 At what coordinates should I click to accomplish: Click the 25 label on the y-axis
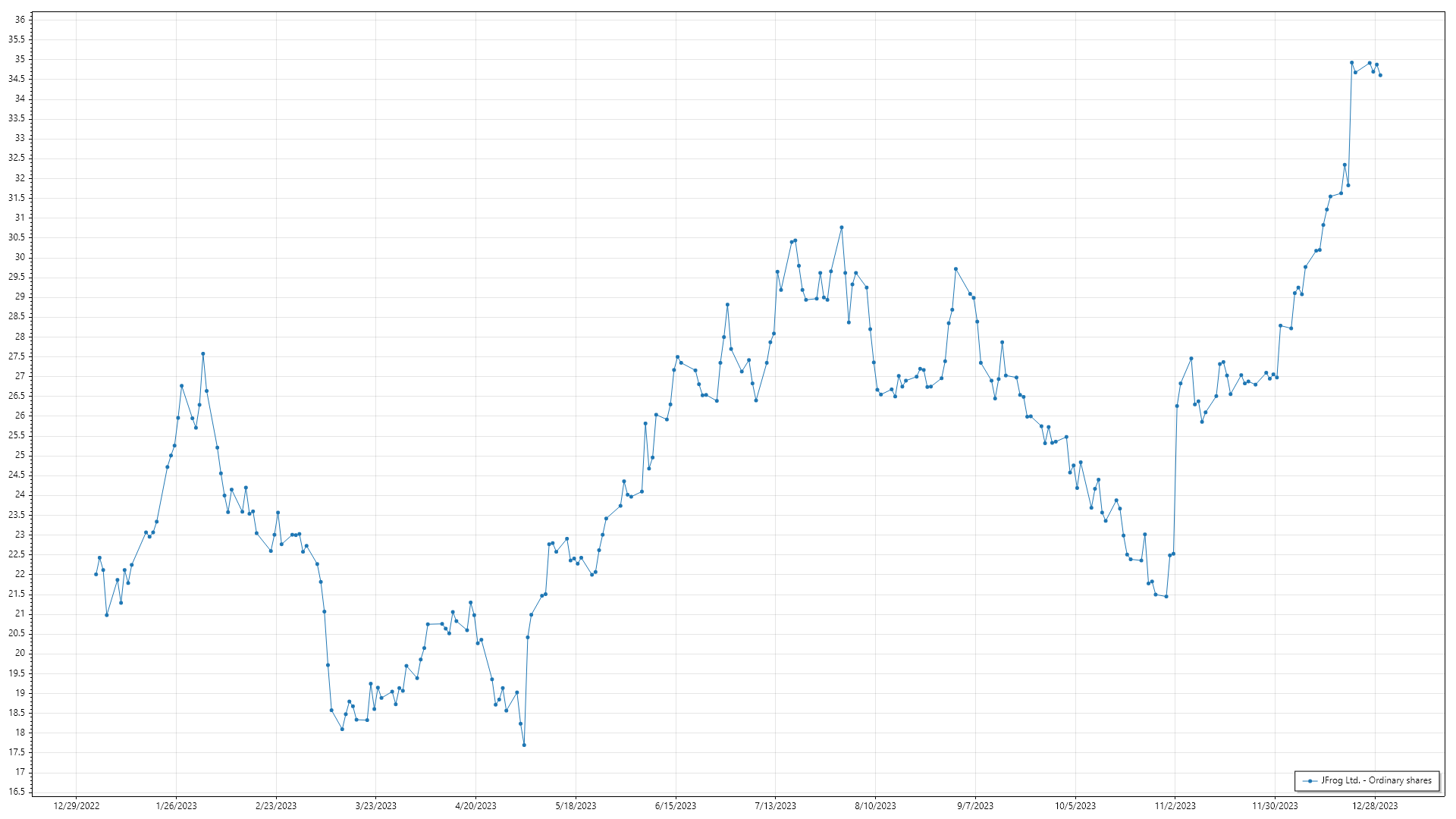point(20,455)
